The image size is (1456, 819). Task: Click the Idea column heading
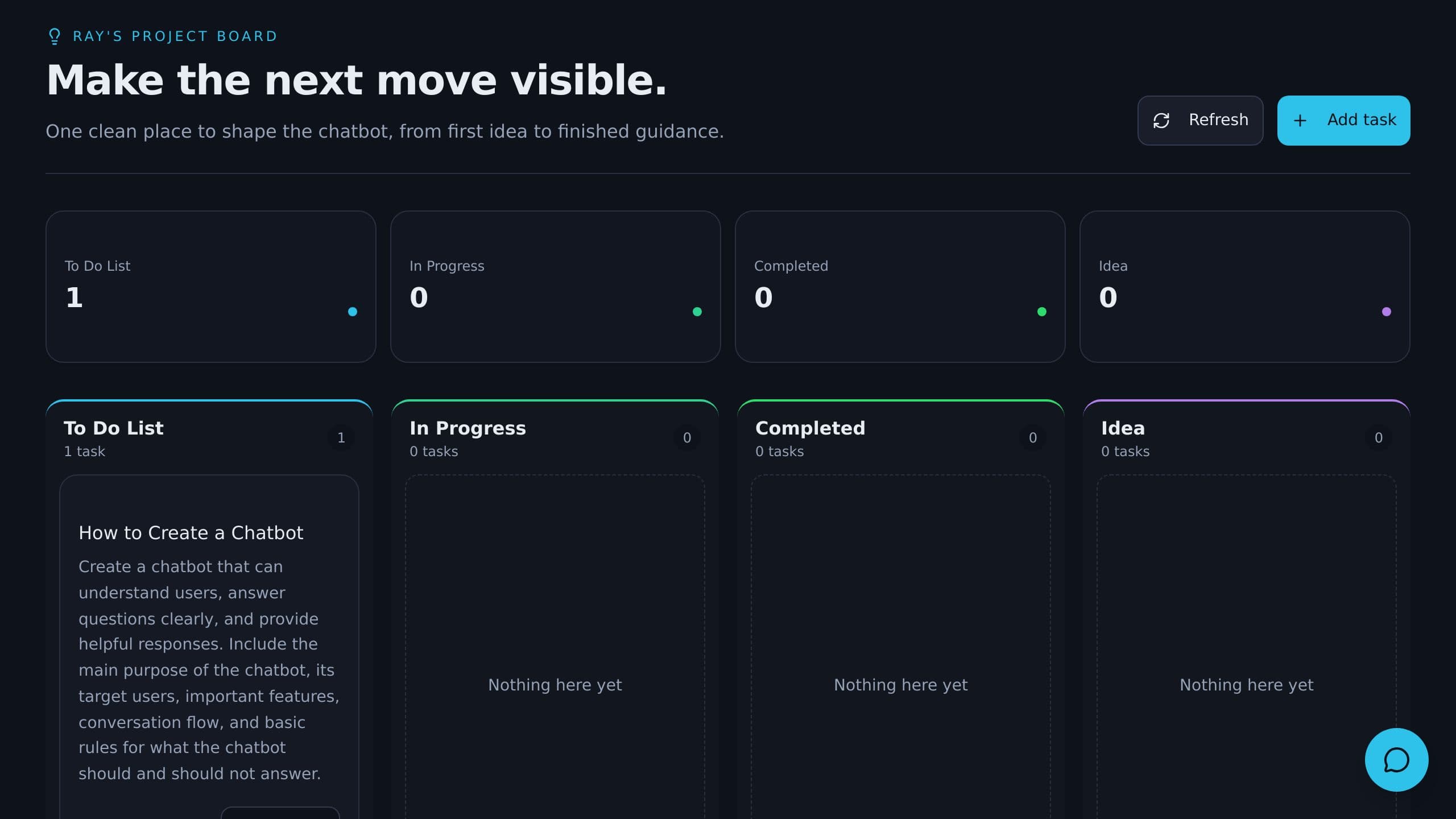(x=1123, y=428)
